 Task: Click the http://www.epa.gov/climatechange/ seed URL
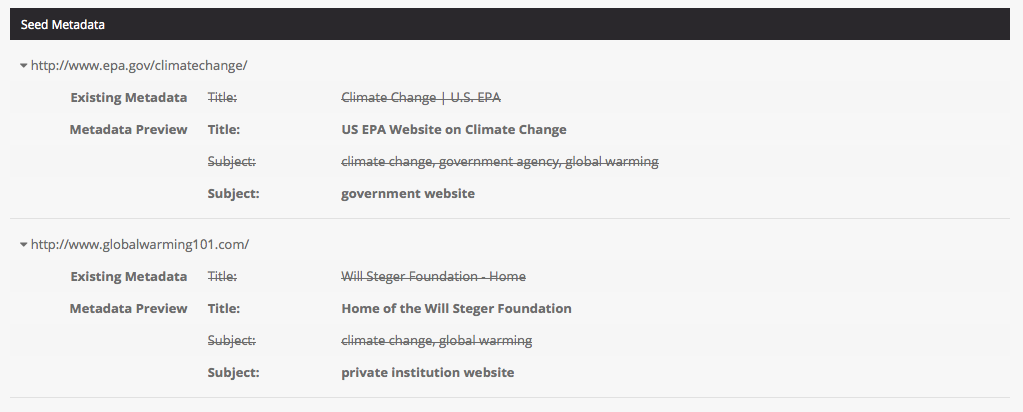click(139, 66)
